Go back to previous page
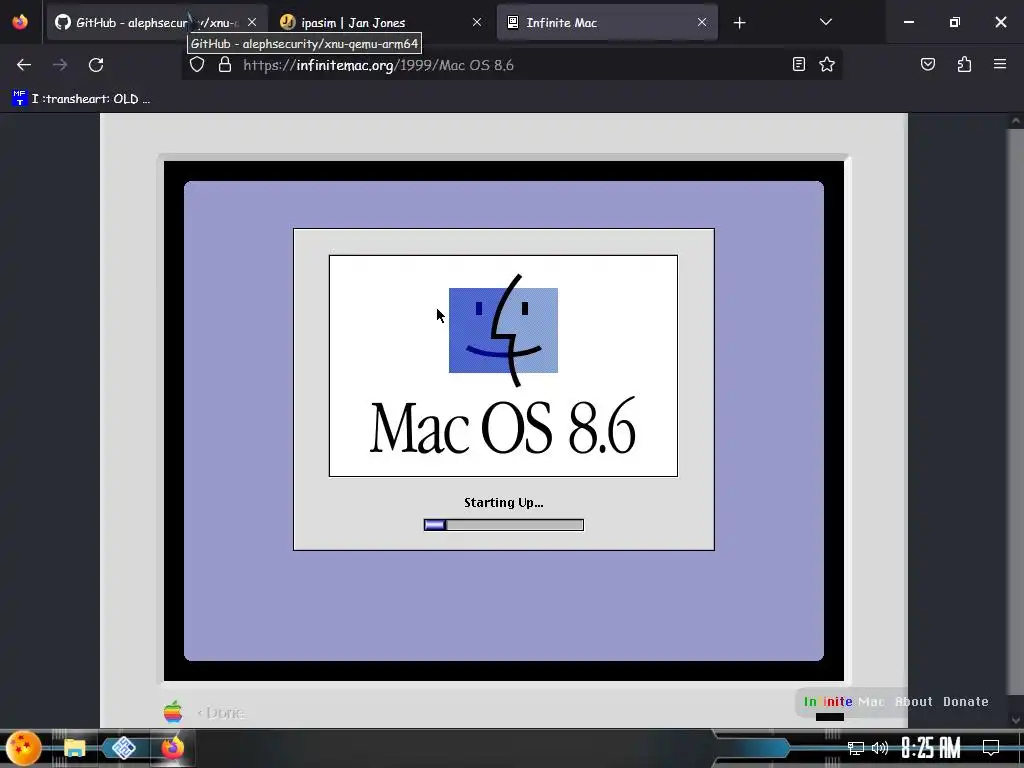This screenshot has width=1024, height=768. (x=24, y=65)
